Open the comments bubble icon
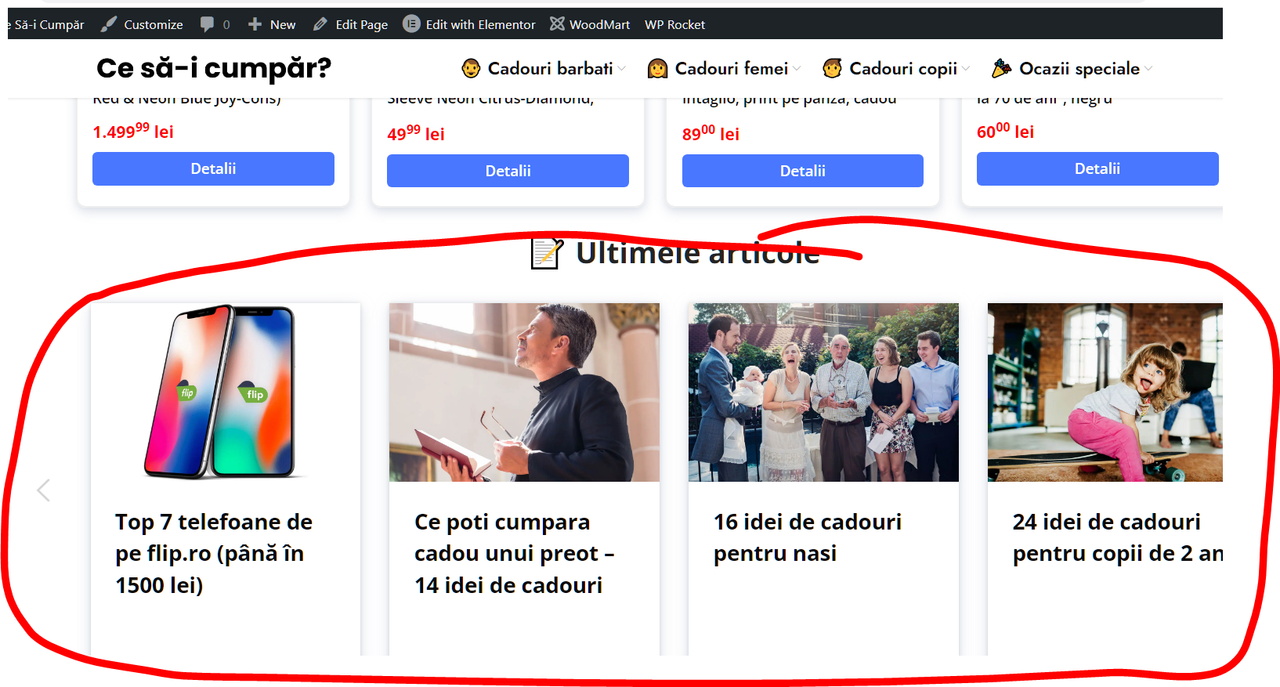This screenshot has height=687, width=1280. pyautogui.click(x=207, y=24)
